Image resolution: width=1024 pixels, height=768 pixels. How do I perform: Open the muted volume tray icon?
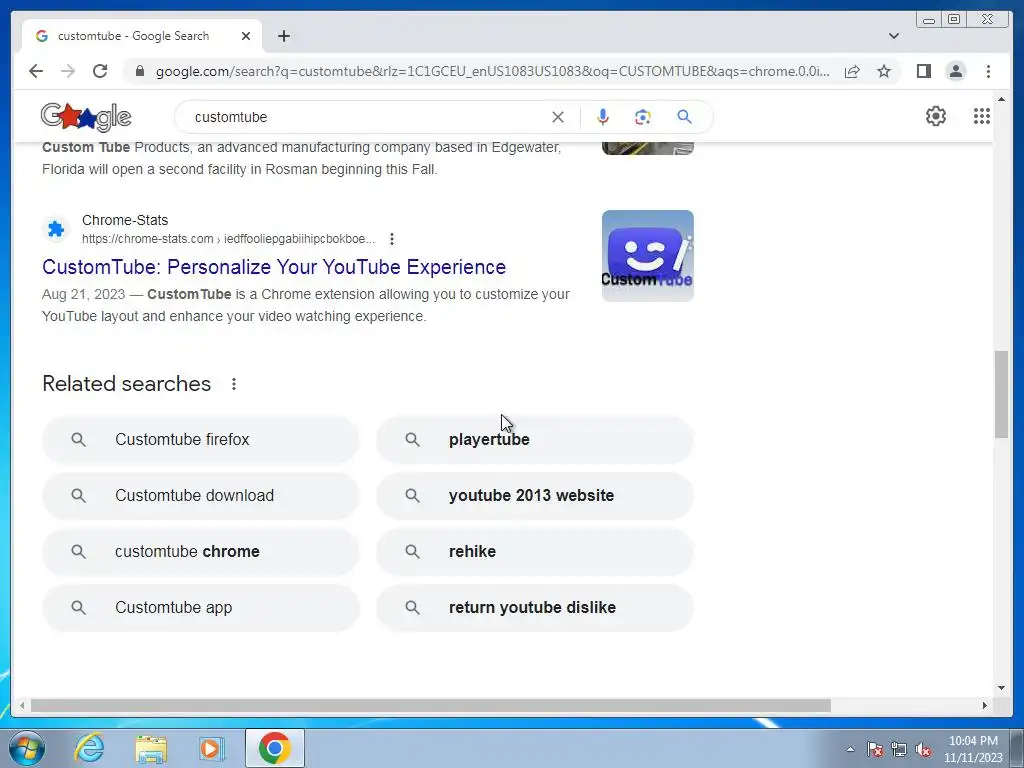(x=923, y=749)
